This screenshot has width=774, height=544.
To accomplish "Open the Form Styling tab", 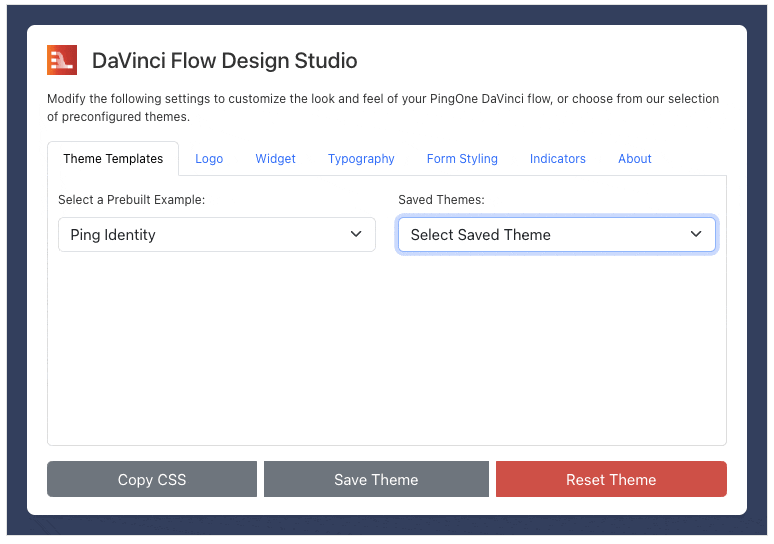I will (x=462, y=158).
